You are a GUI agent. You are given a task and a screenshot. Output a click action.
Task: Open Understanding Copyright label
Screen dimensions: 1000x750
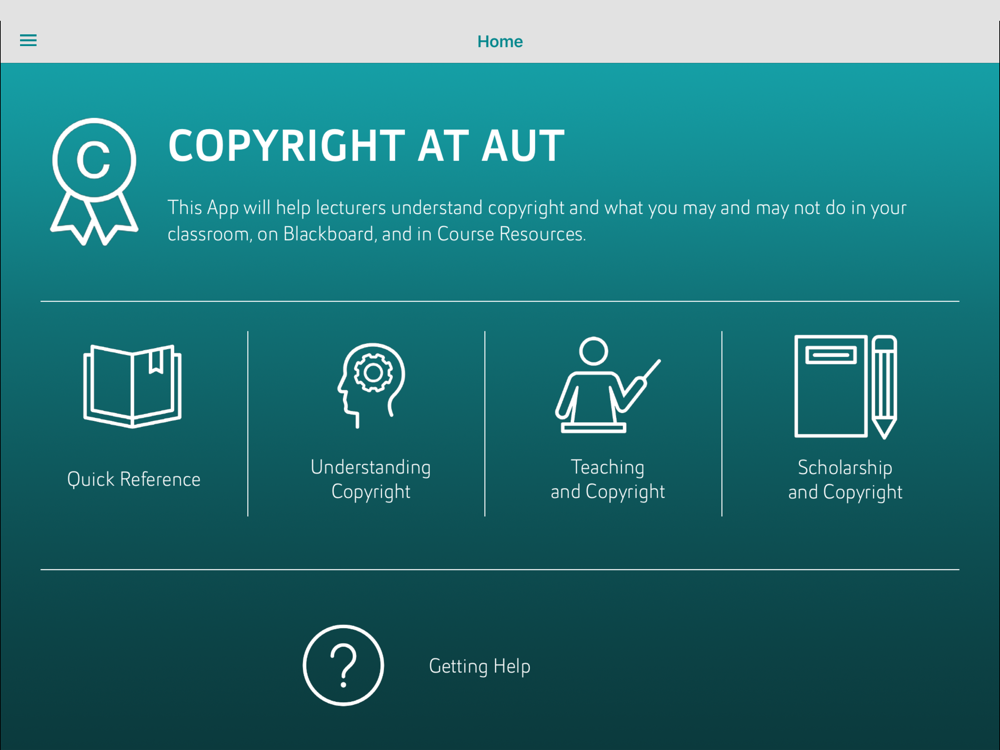[371, 480]
